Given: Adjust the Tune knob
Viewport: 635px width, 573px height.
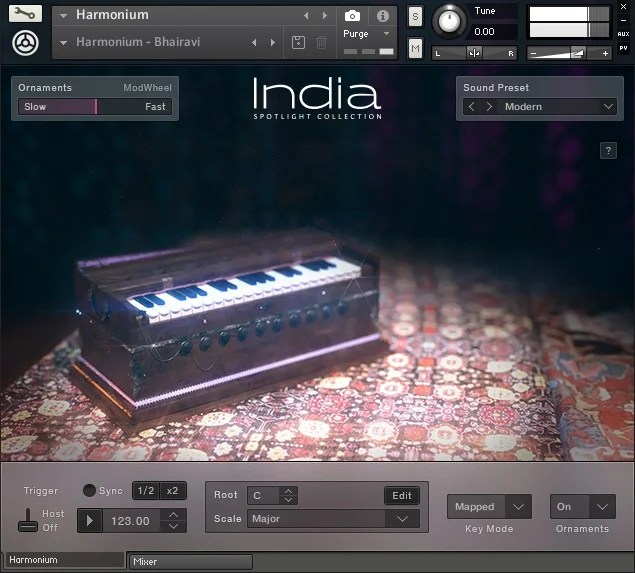Looking at the screenshot, I should pyautogui.click(x=449, y=21).
